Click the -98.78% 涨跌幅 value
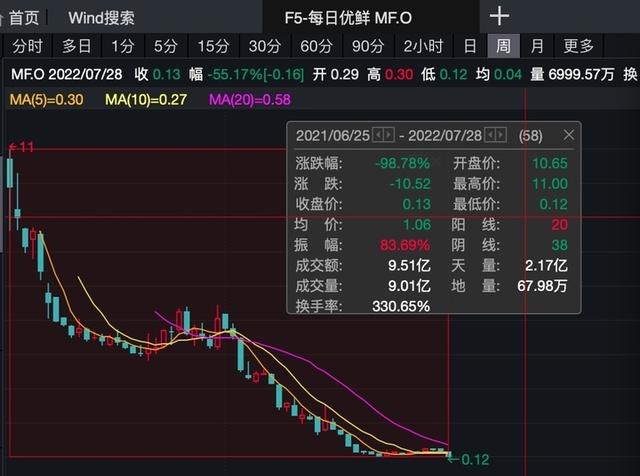Screen dimensions: 640x476 (x=402, y=163)
